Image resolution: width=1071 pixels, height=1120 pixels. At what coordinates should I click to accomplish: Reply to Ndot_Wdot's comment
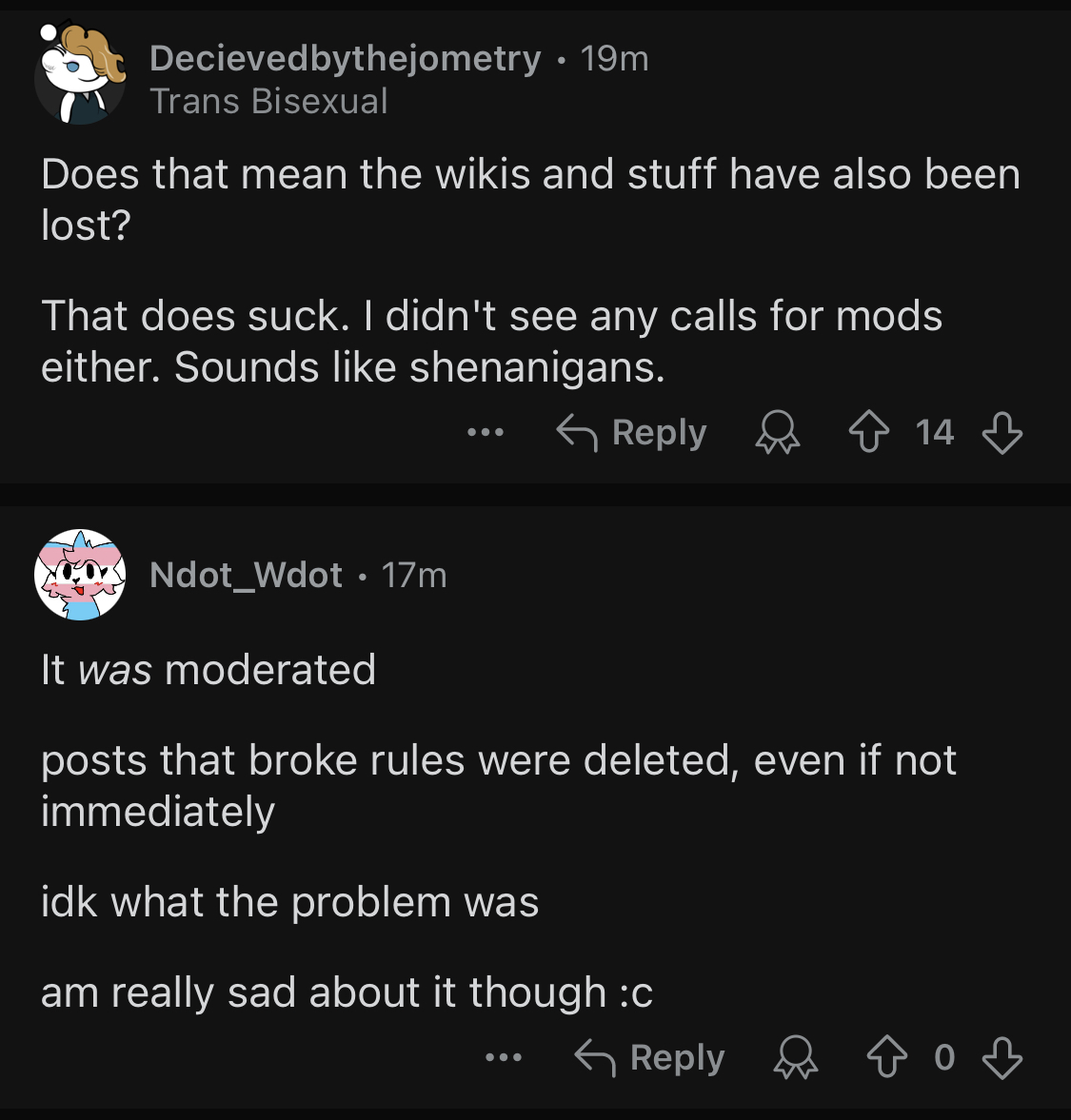coord(649,1057)
